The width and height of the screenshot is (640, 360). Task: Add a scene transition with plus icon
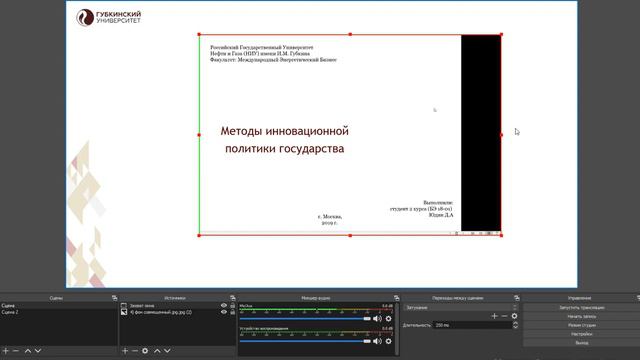494,316
